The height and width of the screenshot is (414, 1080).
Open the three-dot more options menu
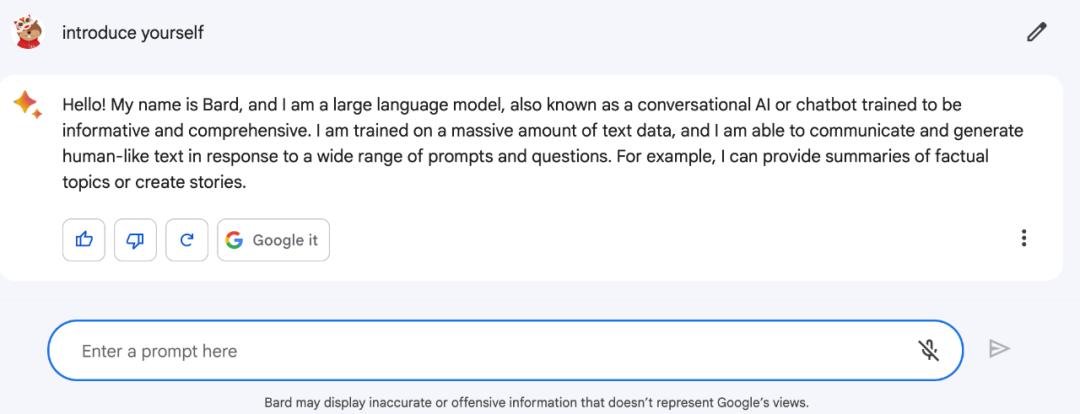[x=1023, y=238]
